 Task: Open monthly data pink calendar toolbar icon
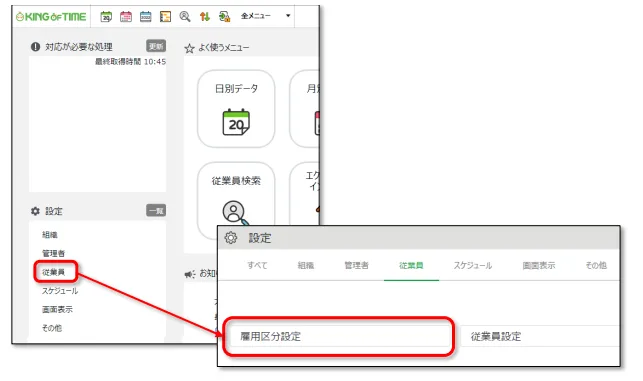pyautogui.click(x=126, y=17)
